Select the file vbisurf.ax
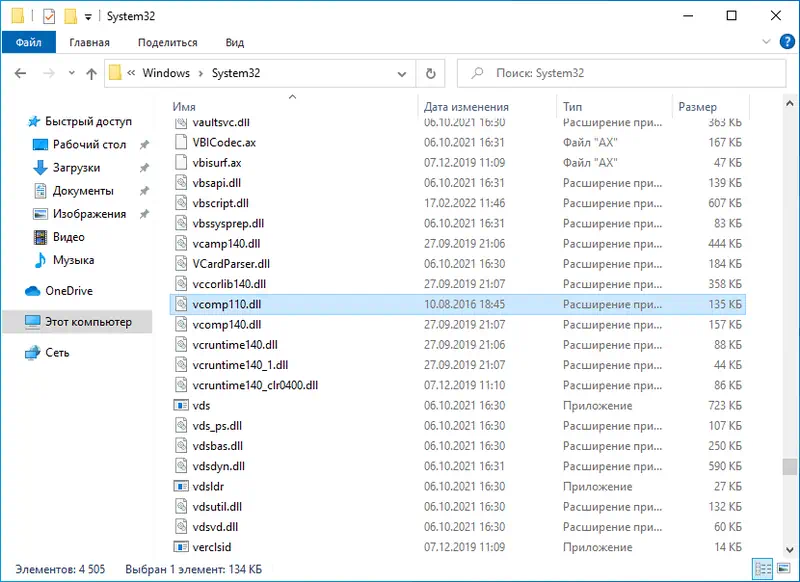This screenshot has width=800, height=582. tap(457, 163)
